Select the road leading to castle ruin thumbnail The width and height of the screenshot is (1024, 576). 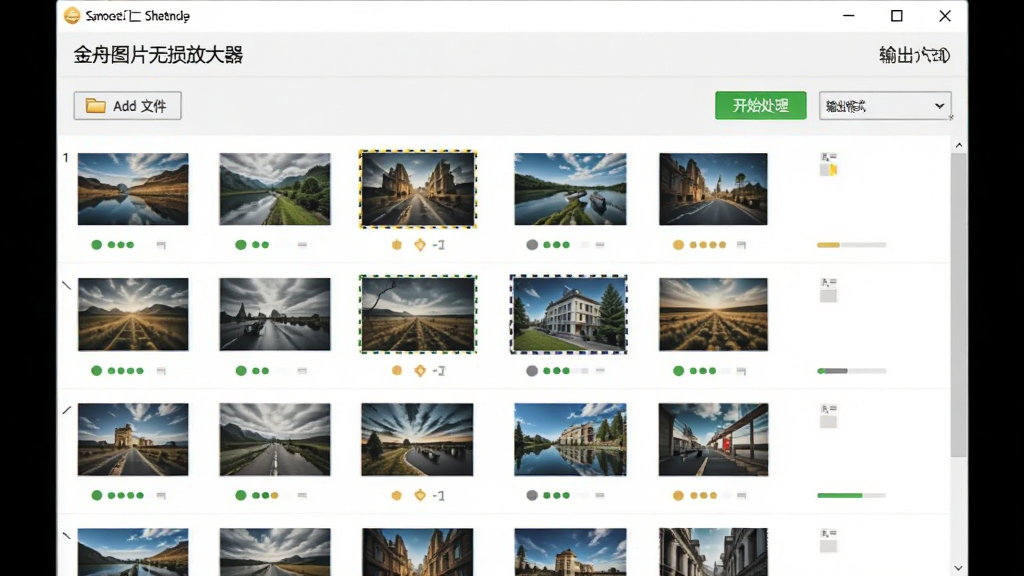[133, 440]
